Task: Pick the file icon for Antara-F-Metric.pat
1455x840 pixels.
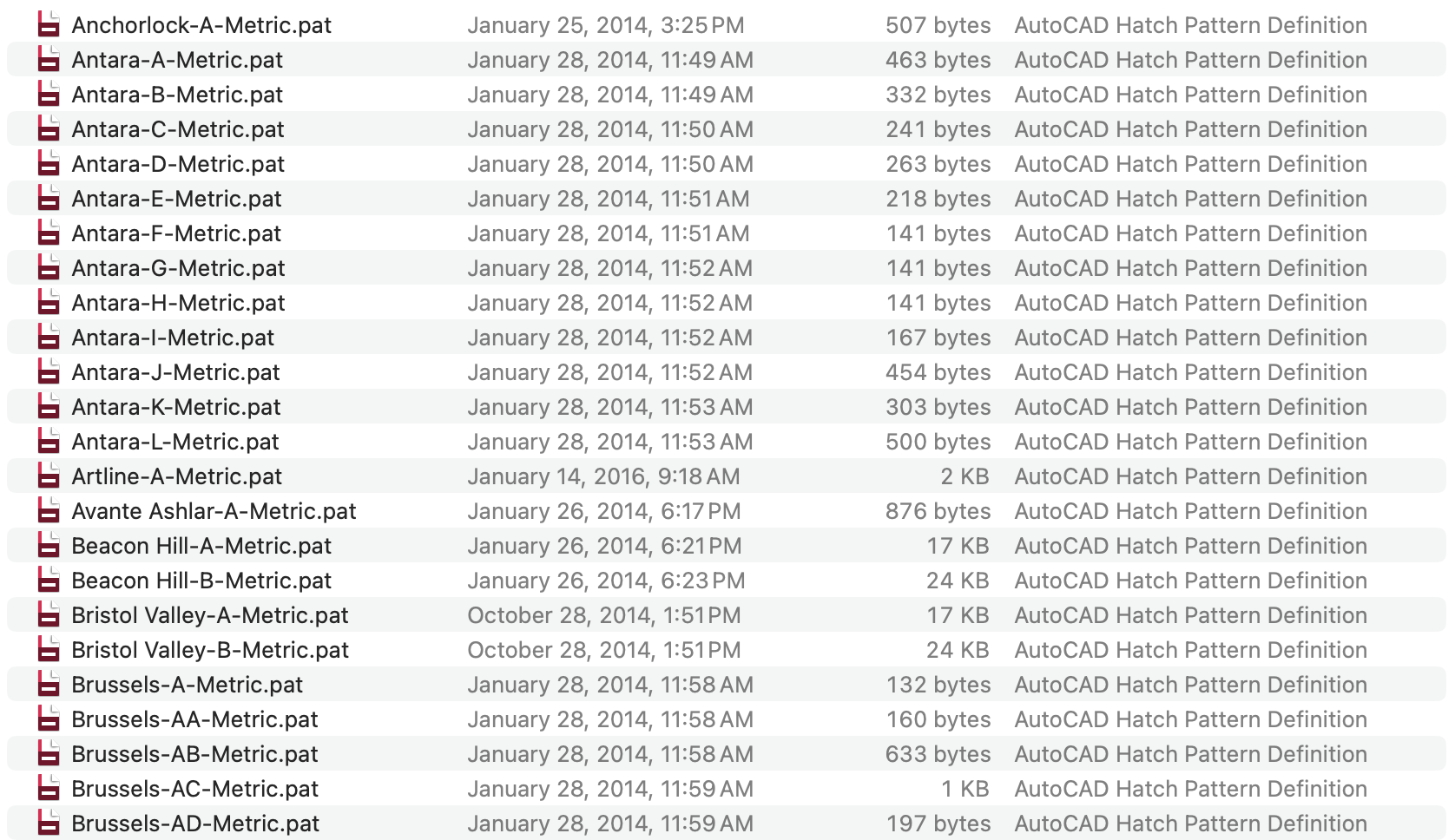Action: coord(49,233)
